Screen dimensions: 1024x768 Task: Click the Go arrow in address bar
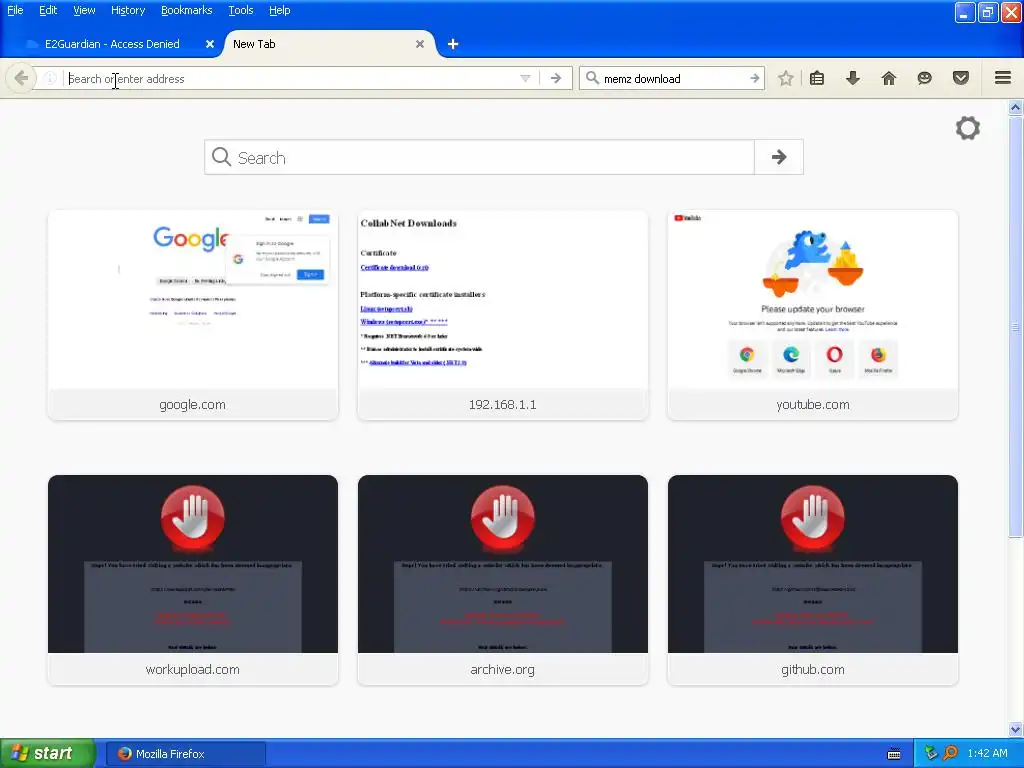click(x=556, y=78)
